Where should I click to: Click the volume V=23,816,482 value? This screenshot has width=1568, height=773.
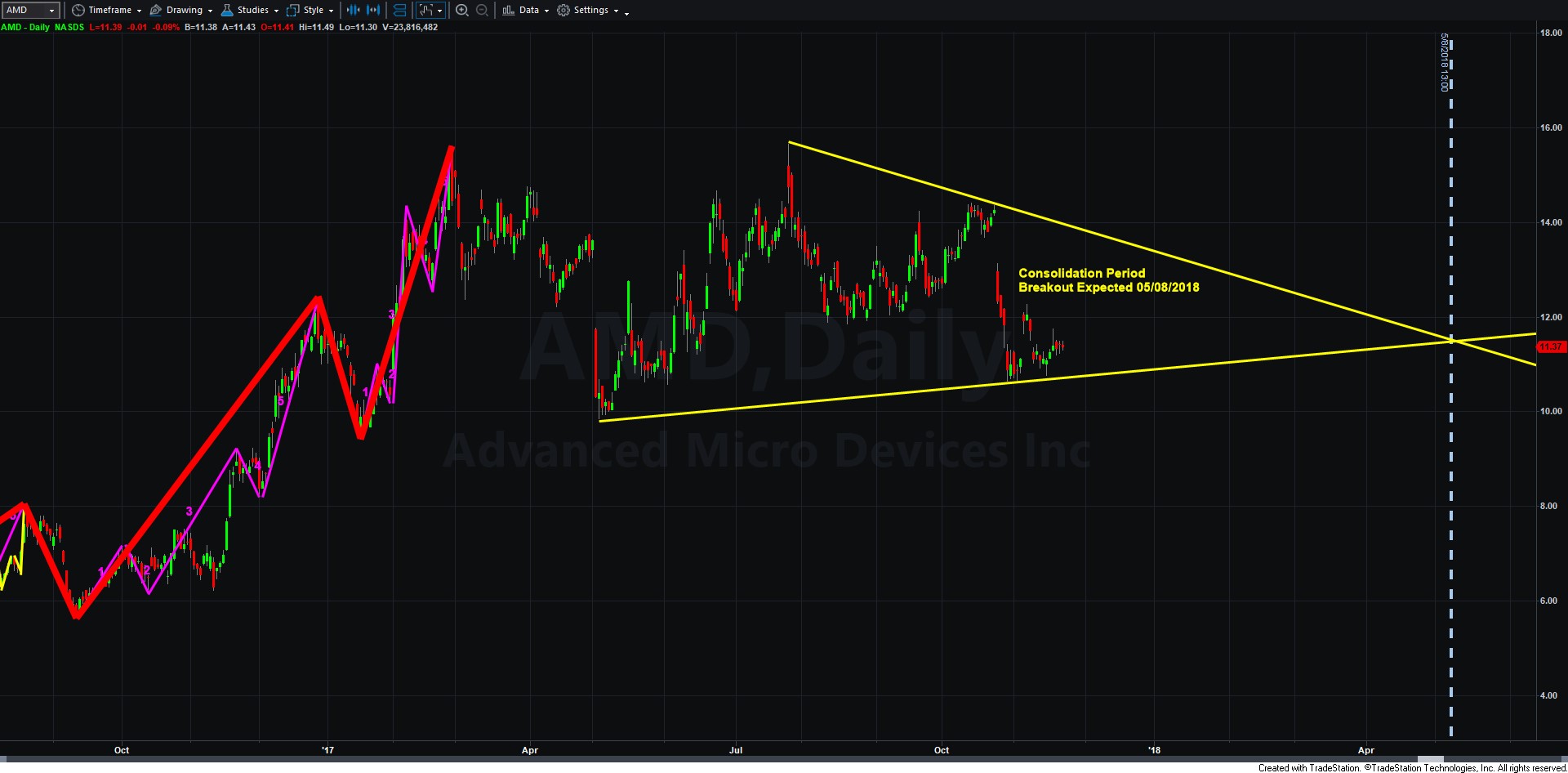(410, 27)
